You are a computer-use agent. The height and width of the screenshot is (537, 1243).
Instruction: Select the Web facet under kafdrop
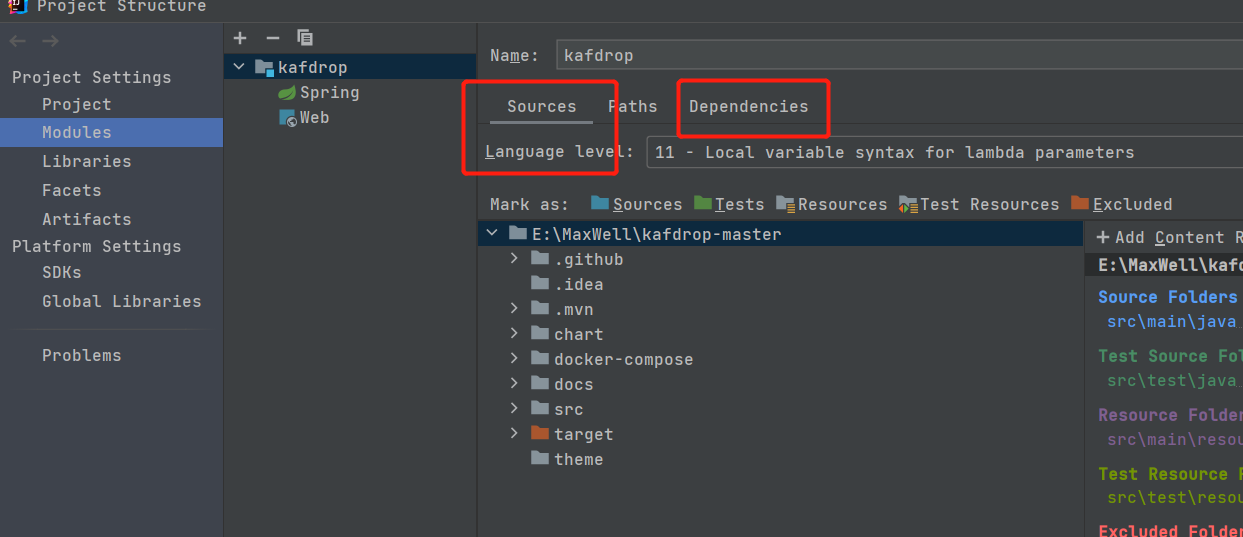point(314,117)
